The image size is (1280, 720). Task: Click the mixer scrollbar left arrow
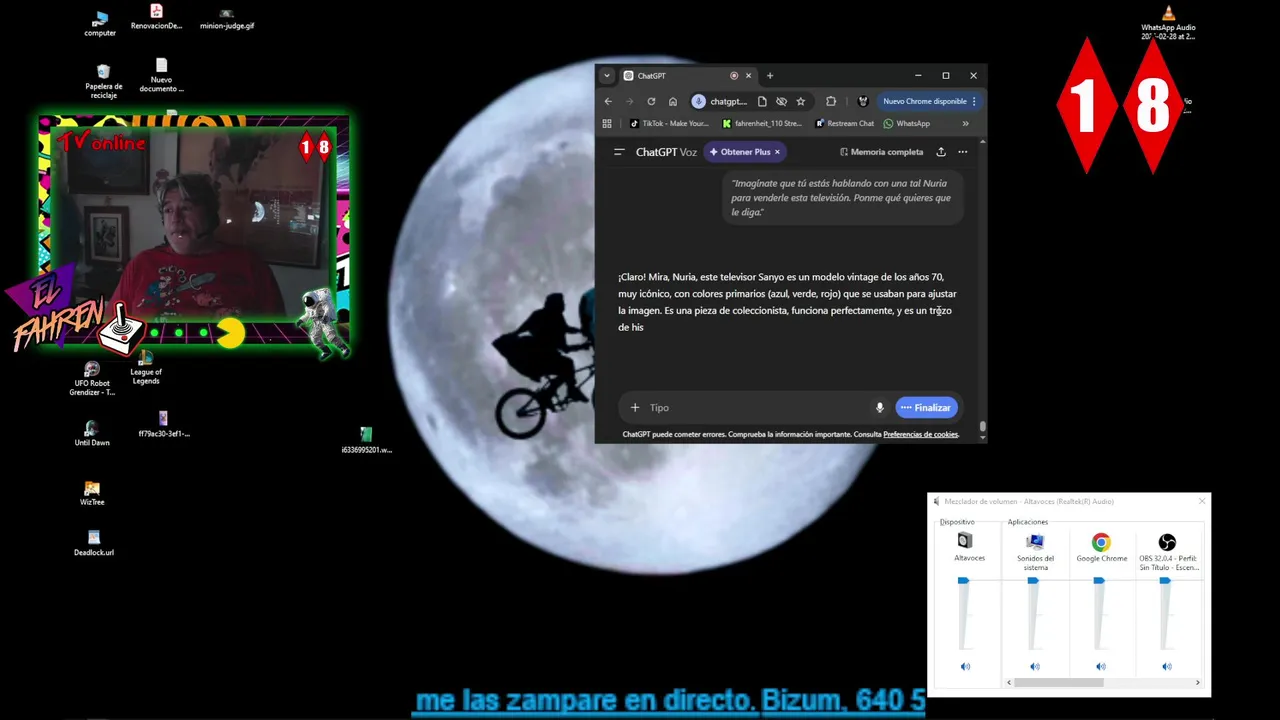(x=1011, y=682)
